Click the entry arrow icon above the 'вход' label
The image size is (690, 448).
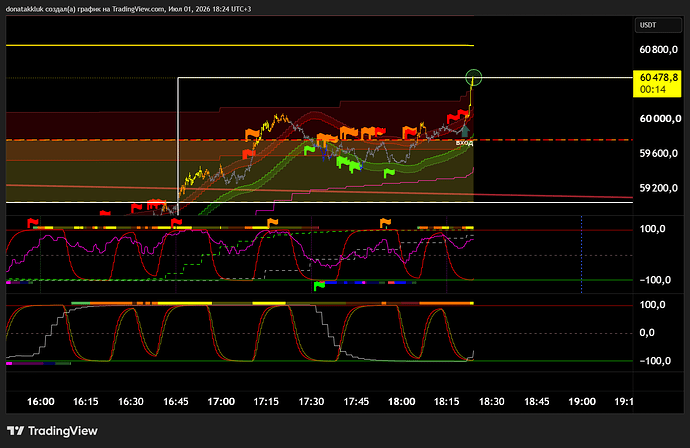pyautogui.click(x=464, y=130)
